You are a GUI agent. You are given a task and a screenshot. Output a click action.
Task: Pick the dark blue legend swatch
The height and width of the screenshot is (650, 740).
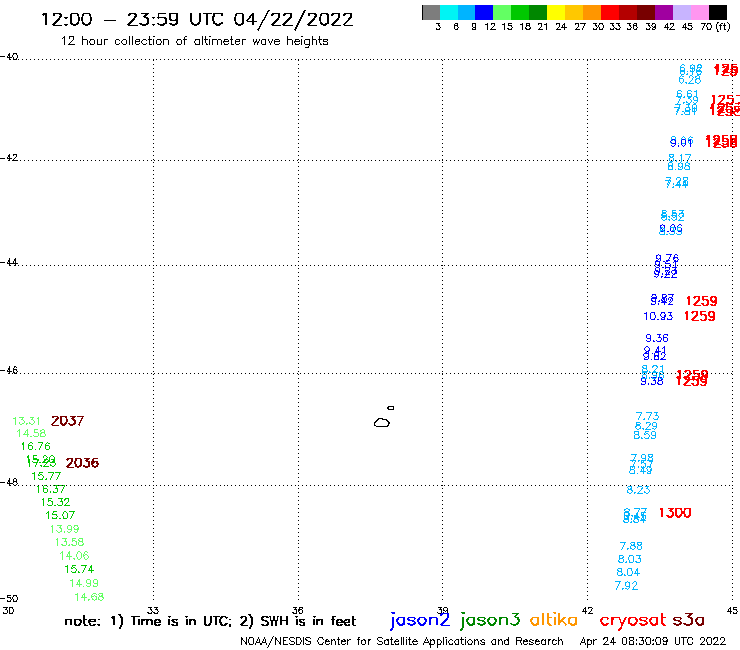click(484, 12)
